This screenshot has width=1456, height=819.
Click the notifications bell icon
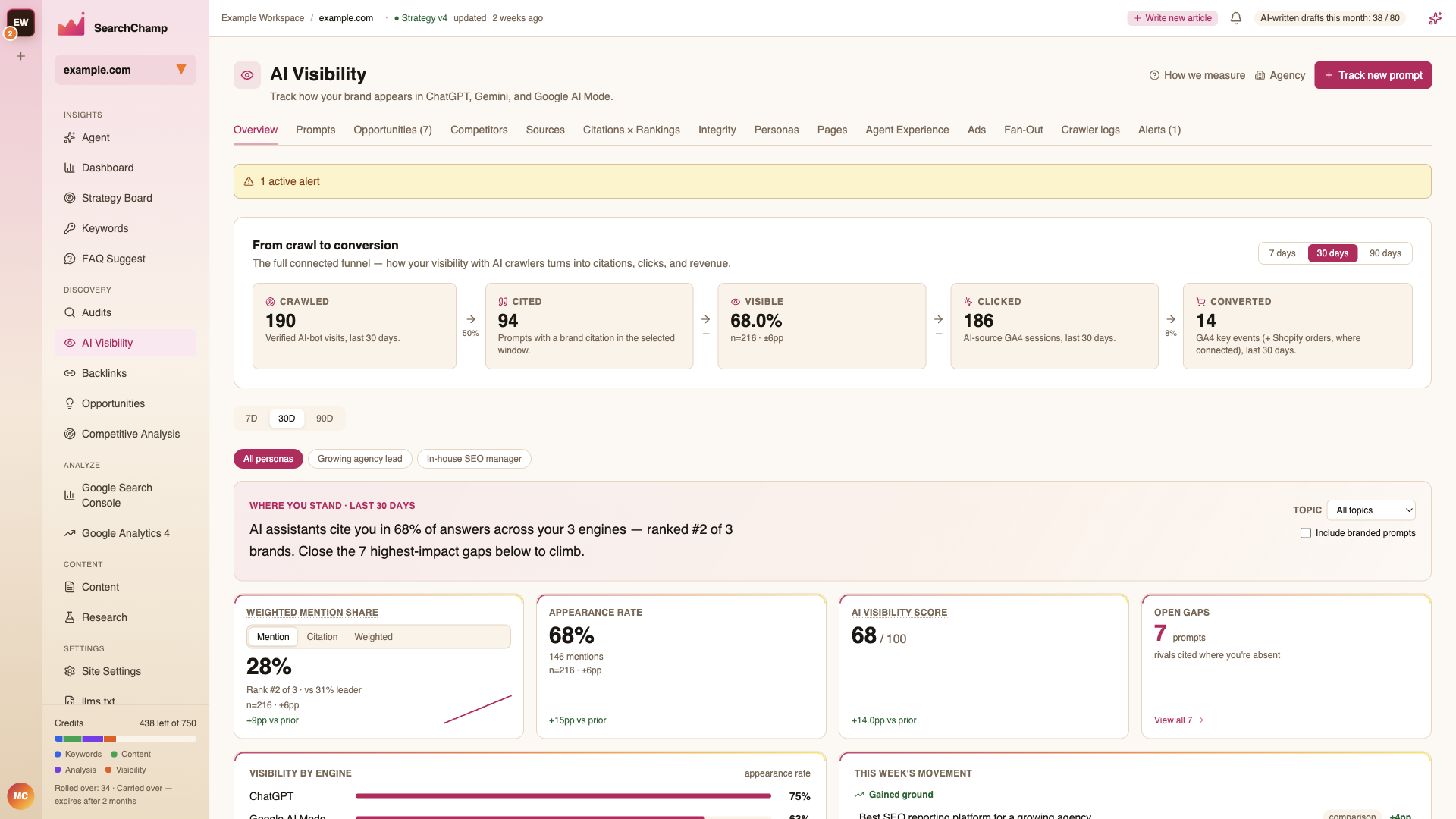point(1236,18)
